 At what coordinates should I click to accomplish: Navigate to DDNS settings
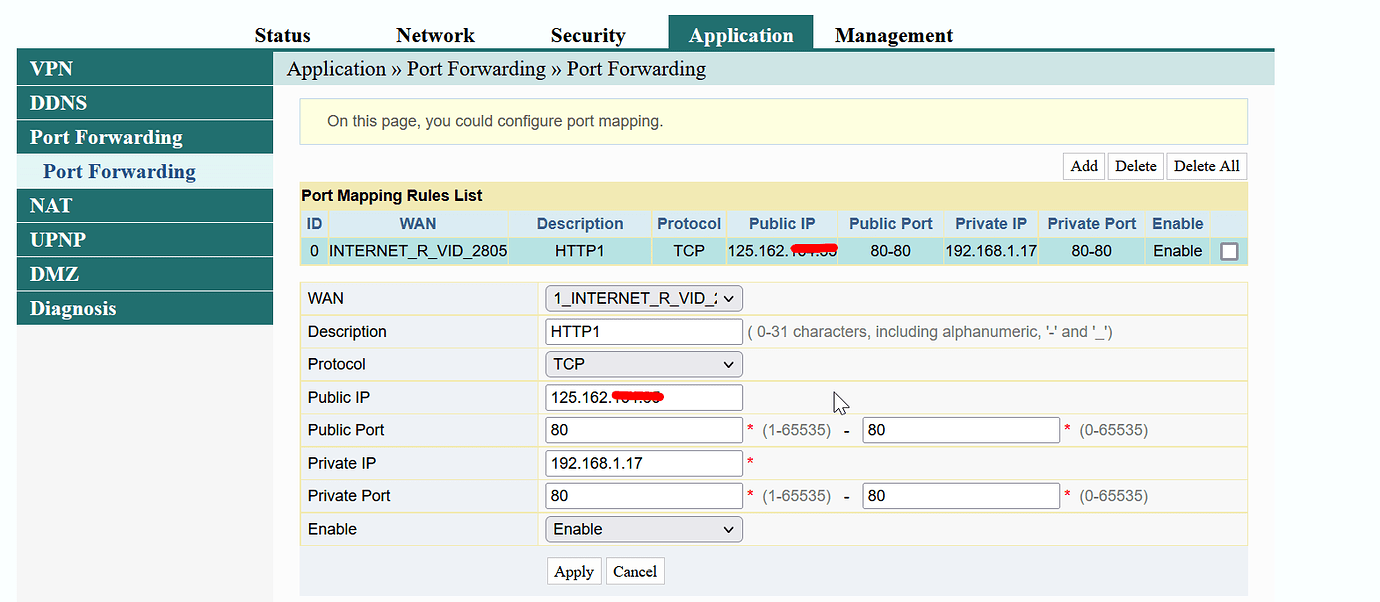tap(58, 102)
